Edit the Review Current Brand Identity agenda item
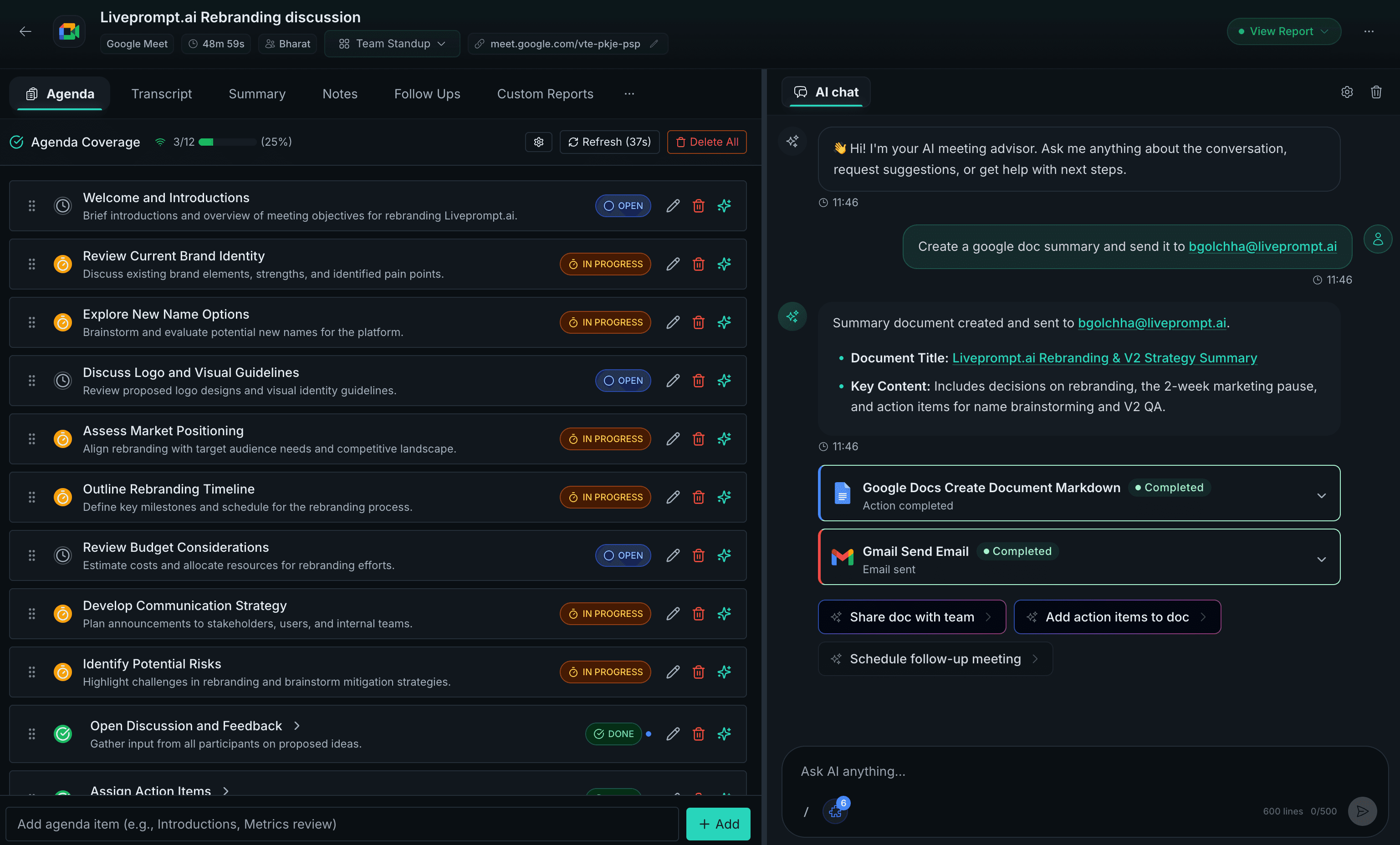The width and height of the screenshot is (1400, 845). [672, 264]
